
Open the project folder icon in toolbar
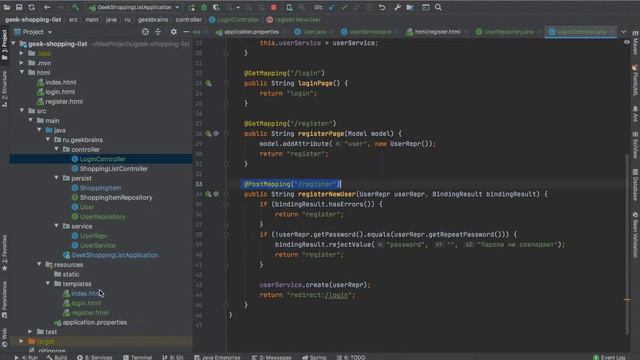click(7, 7)
